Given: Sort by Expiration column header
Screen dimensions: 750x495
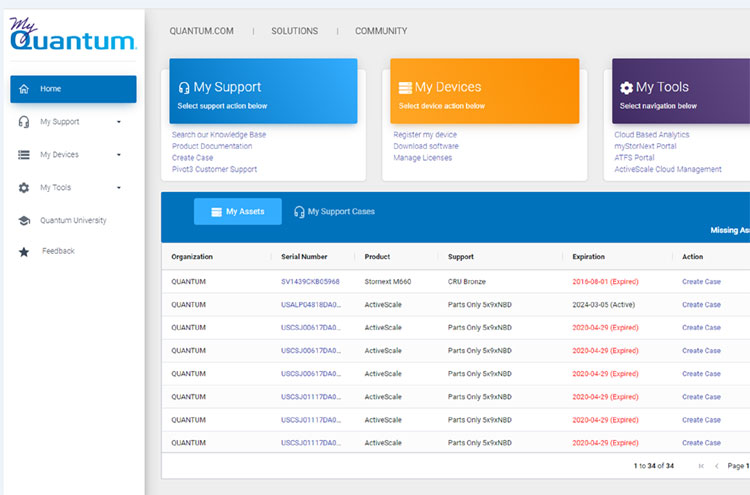Looking at the screenshot, I should pos(588,257).
